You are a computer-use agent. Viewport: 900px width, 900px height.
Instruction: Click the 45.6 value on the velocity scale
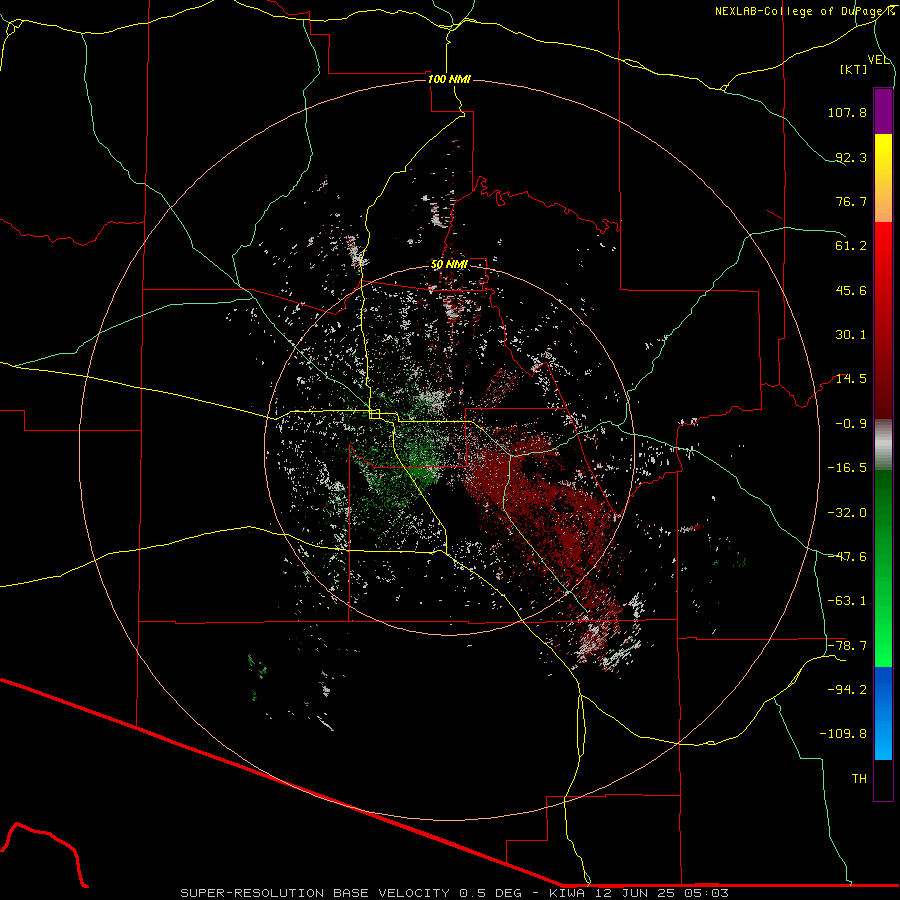pyautogui.click(x=851, y=290)
